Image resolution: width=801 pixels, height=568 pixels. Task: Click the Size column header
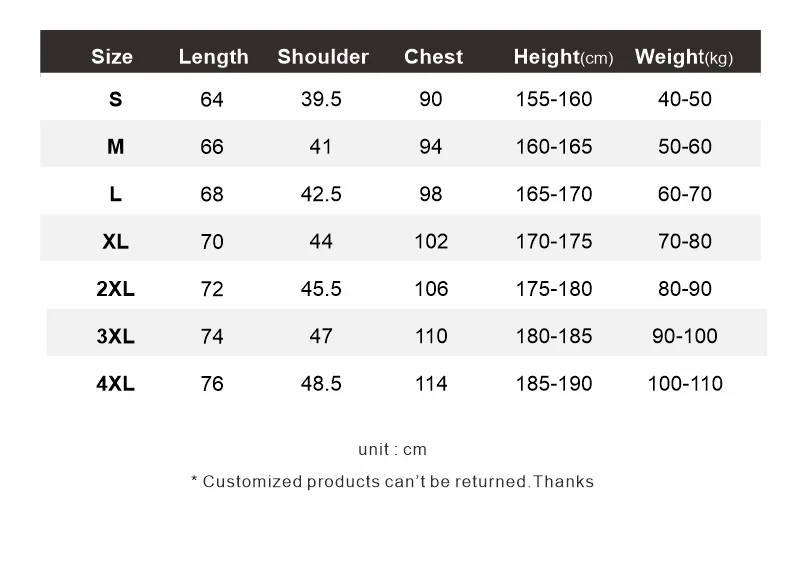112,57
